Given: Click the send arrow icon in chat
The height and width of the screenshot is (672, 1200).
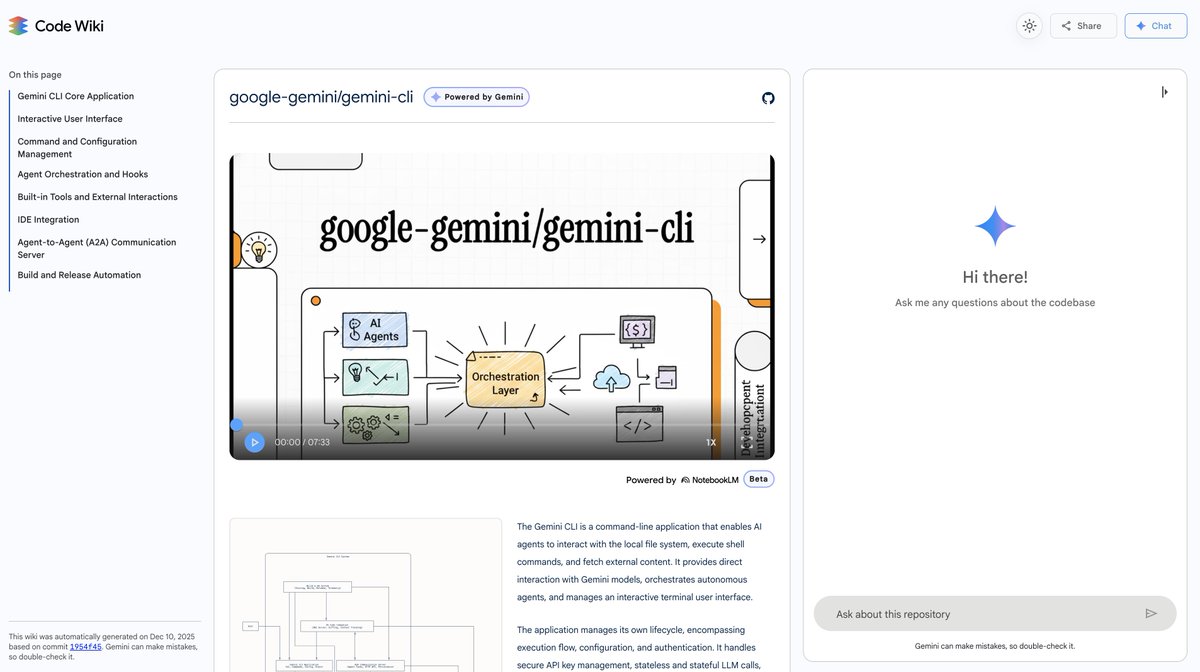Looking at the screenshot, I should [x=1151, y=614].
